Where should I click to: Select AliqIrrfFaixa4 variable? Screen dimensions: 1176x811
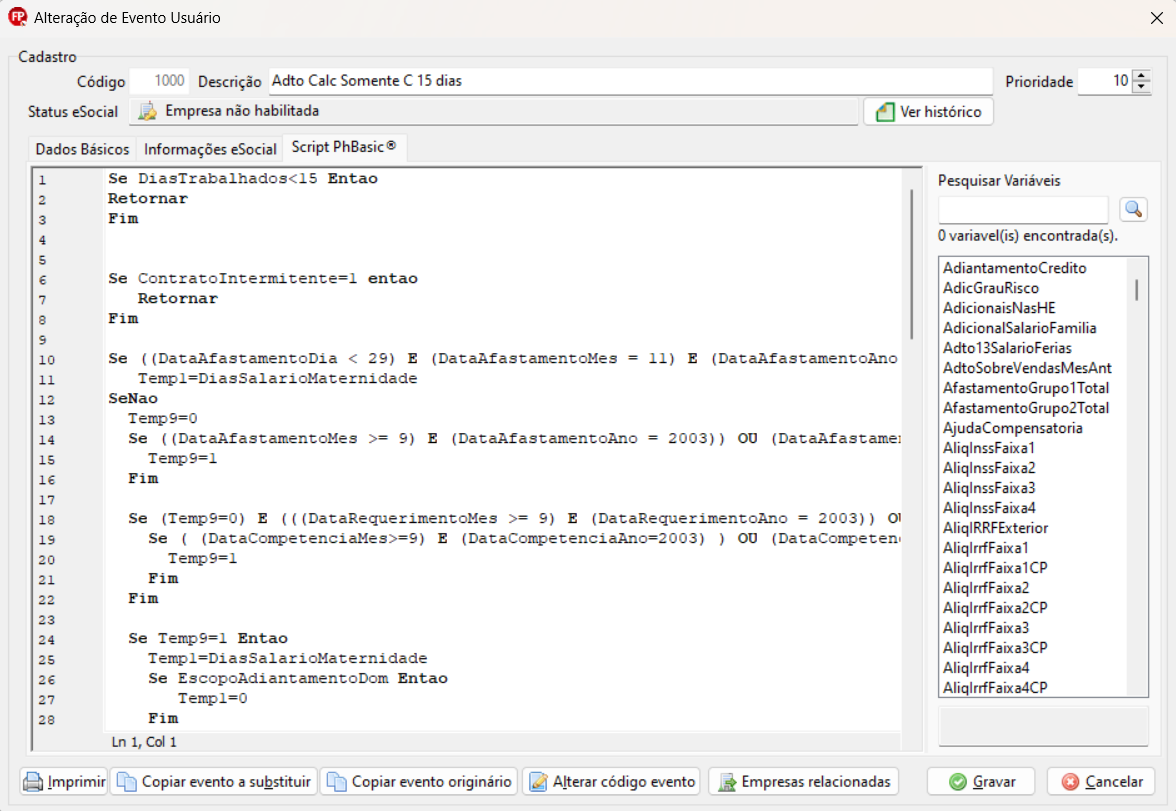pos(986,668)
